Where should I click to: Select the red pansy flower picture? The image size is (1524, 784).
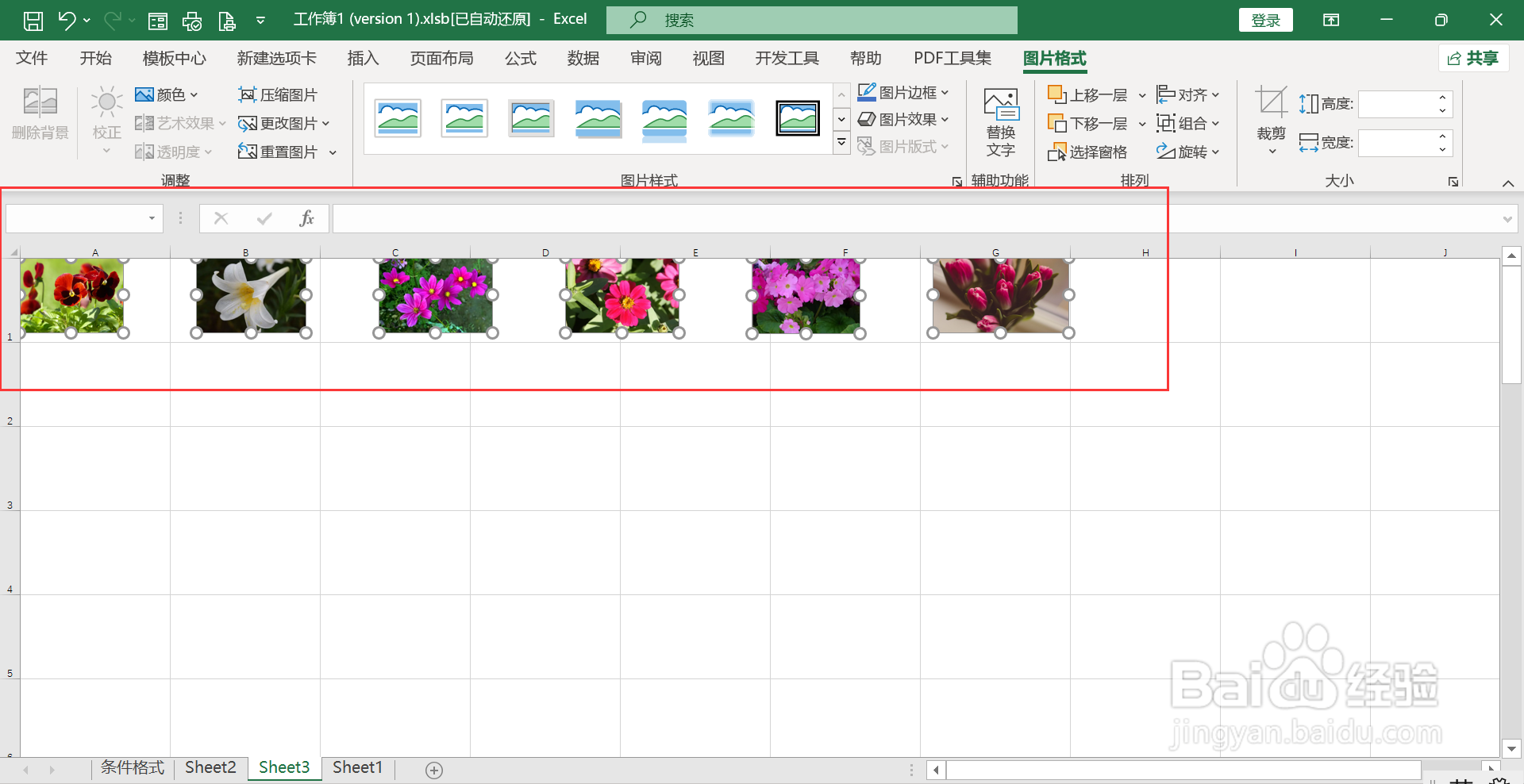coord(72,295)
